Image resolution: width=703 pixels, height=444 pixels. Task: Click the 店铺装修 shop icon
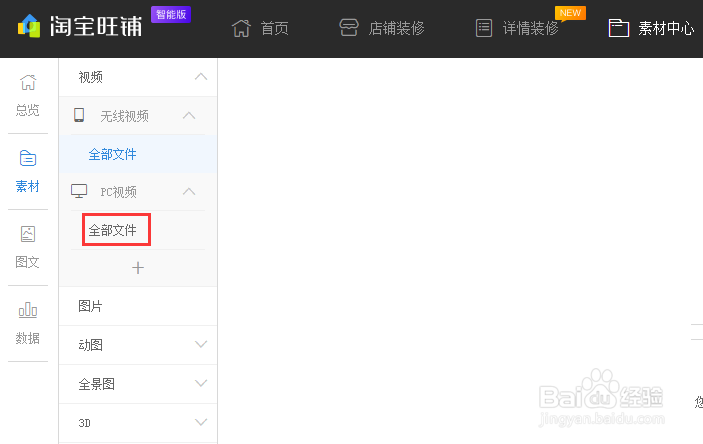coord(349,28)
